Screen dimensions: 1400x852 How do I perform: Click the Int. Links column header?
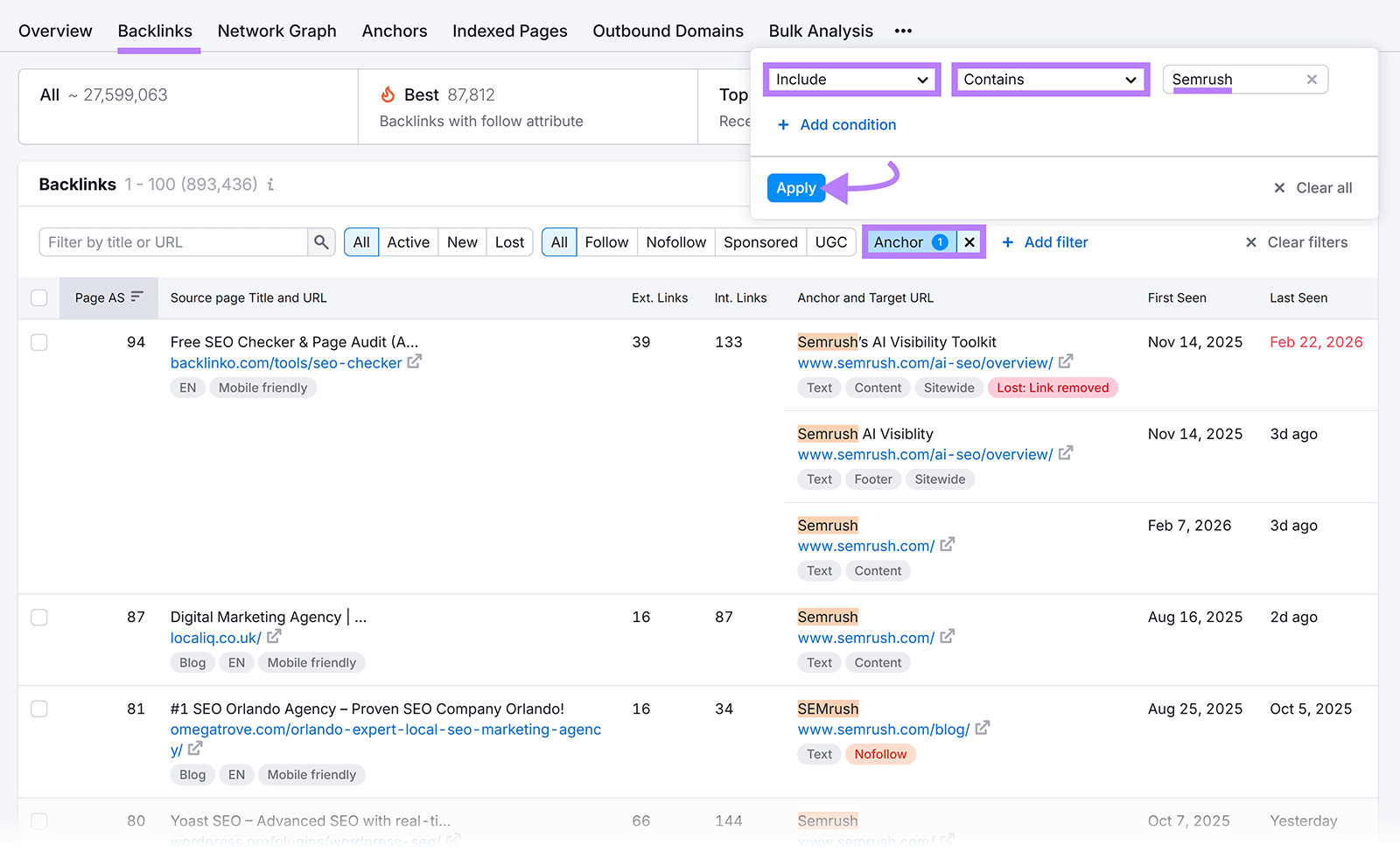coord(740,297)
